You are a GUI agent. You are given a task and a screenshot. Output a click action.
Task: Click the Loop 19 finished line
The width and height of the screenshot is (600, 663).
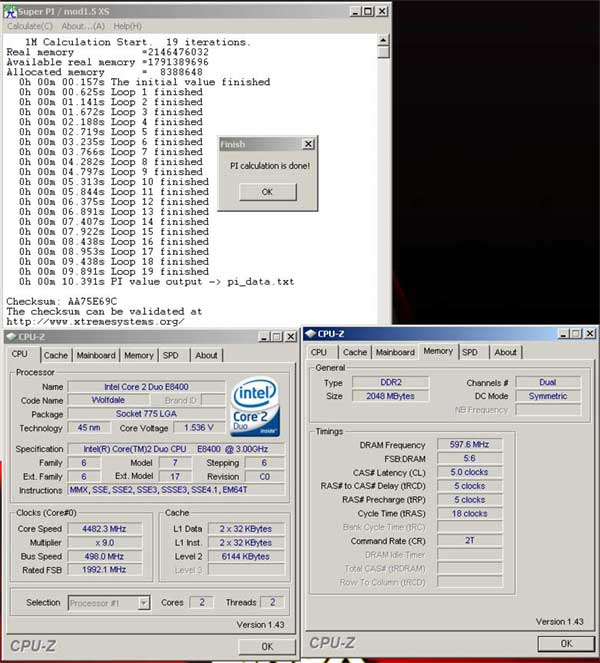[114, 272]
